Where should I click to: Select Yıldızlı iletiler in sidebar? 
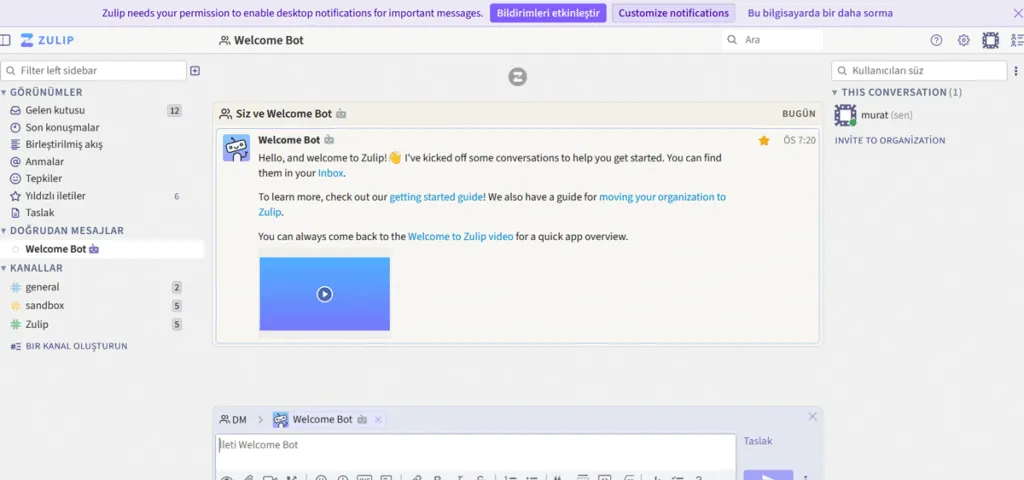(55, 196)
